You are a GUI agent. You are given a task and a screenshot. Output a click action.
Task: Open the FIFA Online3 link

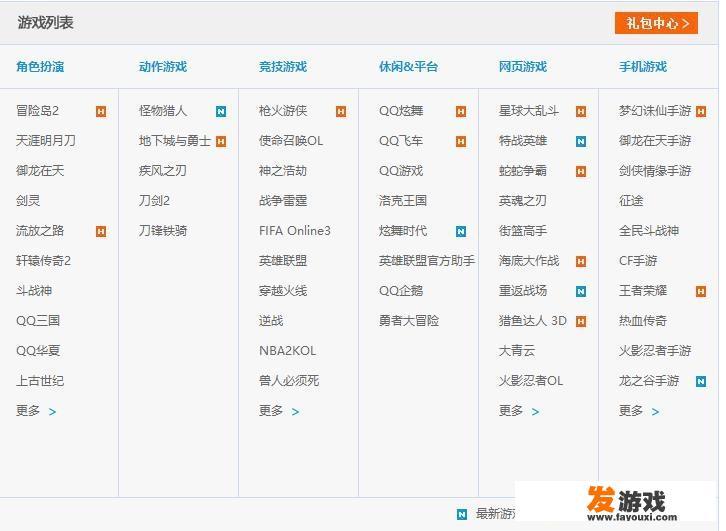[294, 231]
